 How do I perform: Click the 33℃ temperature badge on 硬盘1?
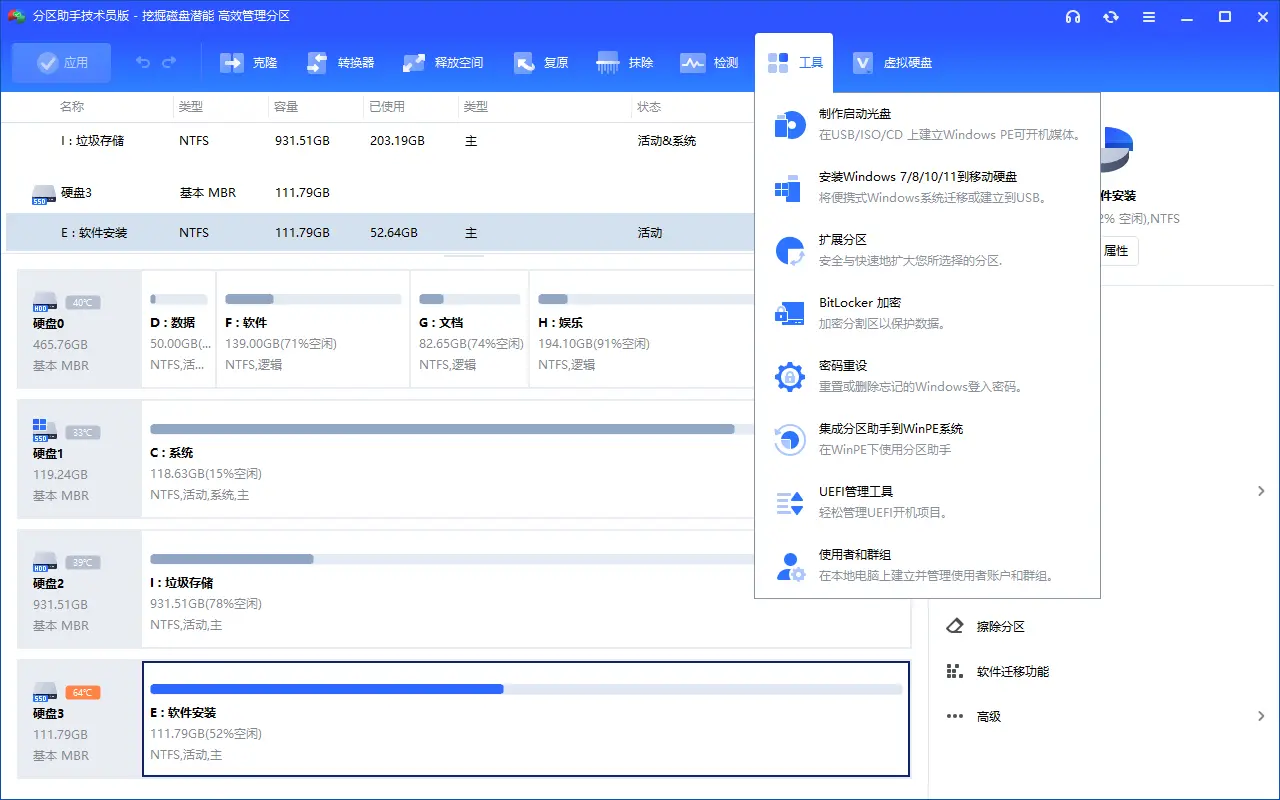coord(83,432)
